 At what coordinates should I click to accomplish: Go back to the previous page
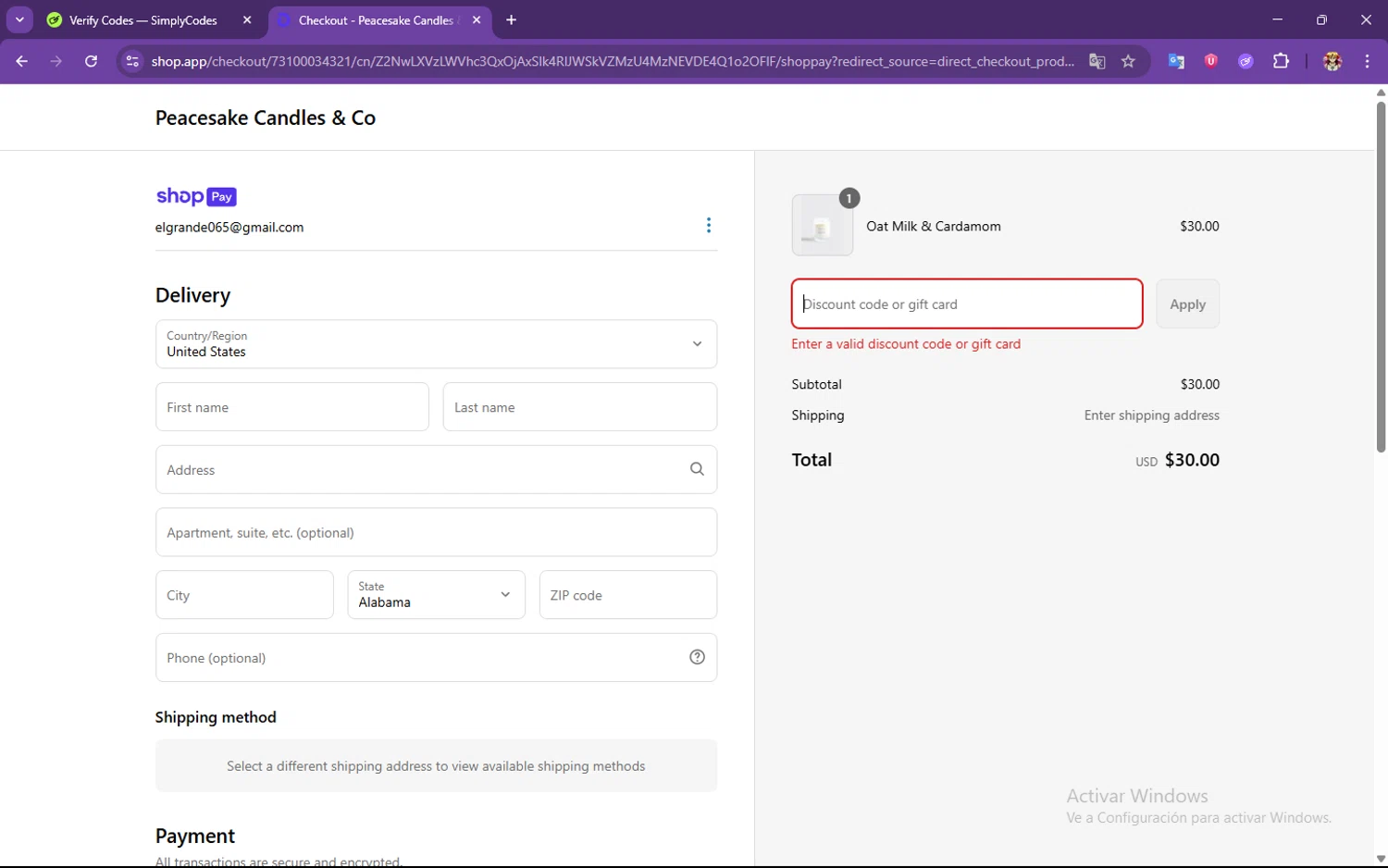[22, 61]
